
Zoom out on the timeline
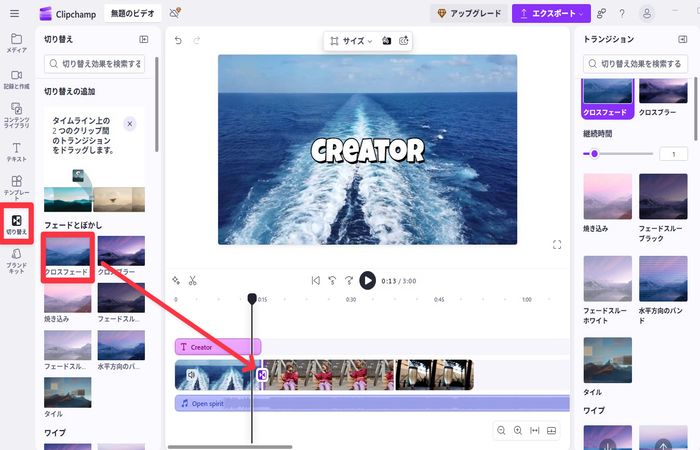pos(500,430)
